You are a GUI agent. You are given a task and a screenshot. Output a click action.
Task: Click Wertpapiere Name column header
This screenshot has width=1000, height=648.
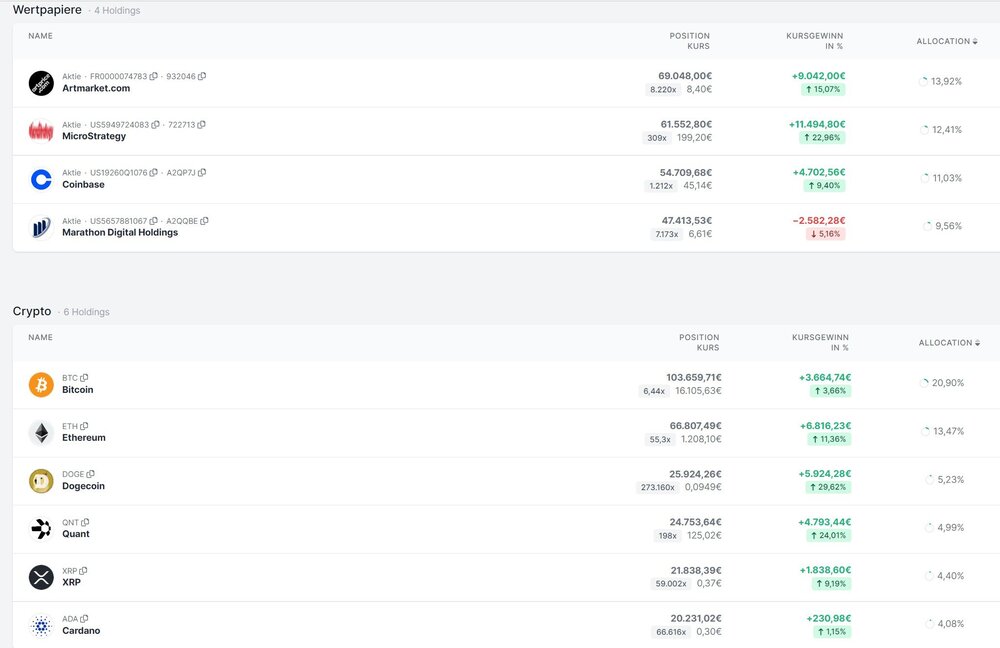pyautogui.click(x=40, y=36)
